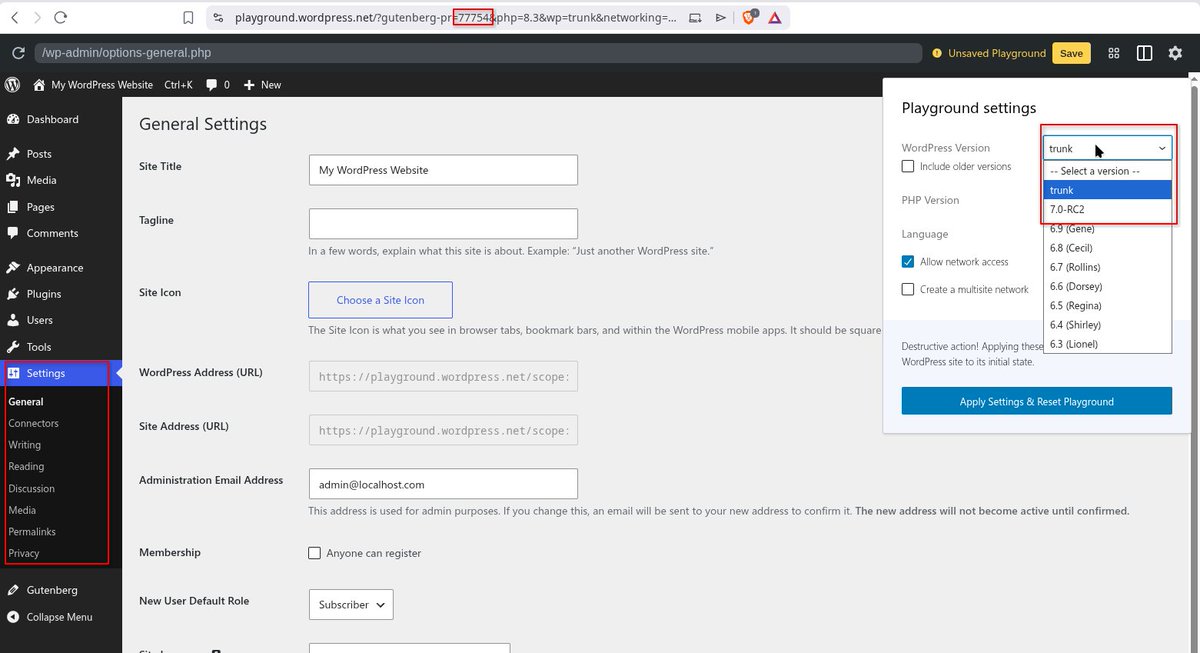Select 6.5 (Regina) version option

(1108, 305)
